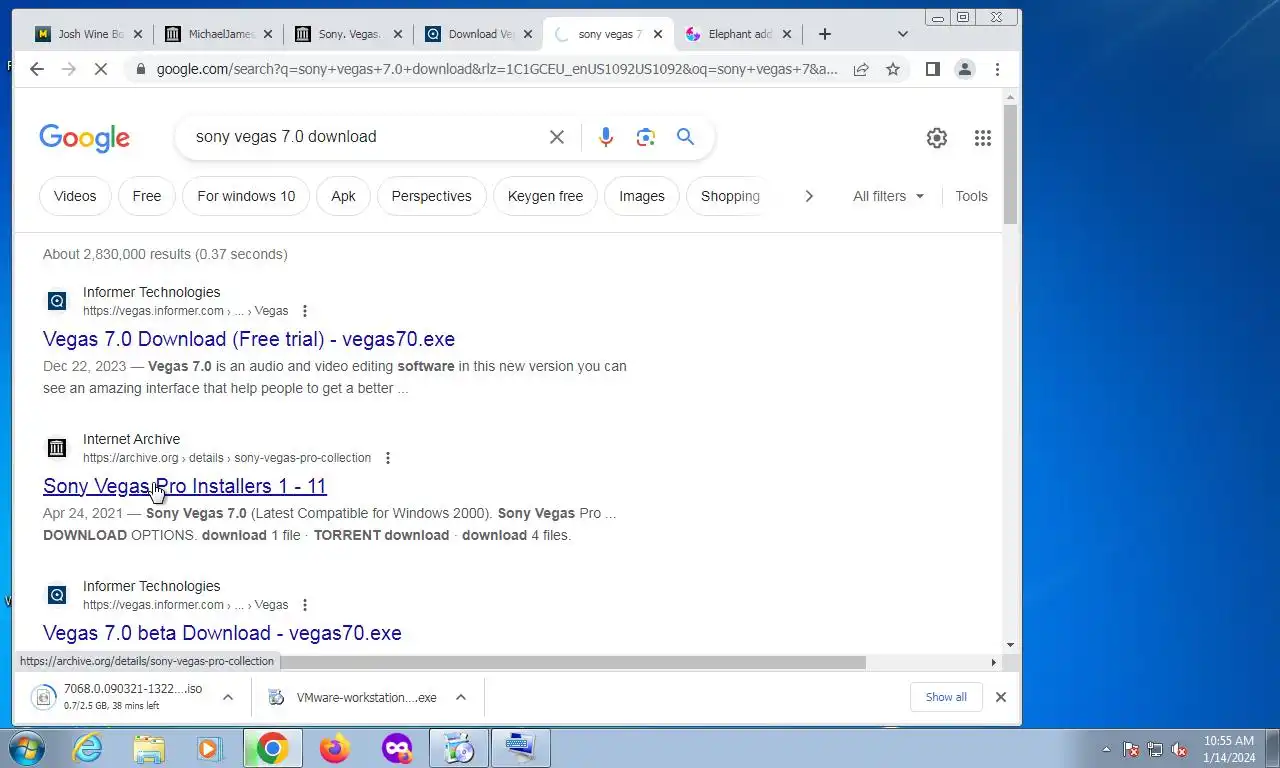Viewport: 1280px width, 768px height.
Task: Go to Google homepage logo
Action: [x=85, y=138]
